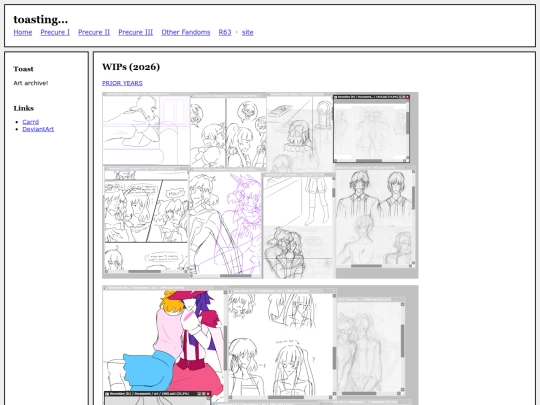Open the Precure II gallery link
Screen dimensions: 540x405
[x=94, y=32]
